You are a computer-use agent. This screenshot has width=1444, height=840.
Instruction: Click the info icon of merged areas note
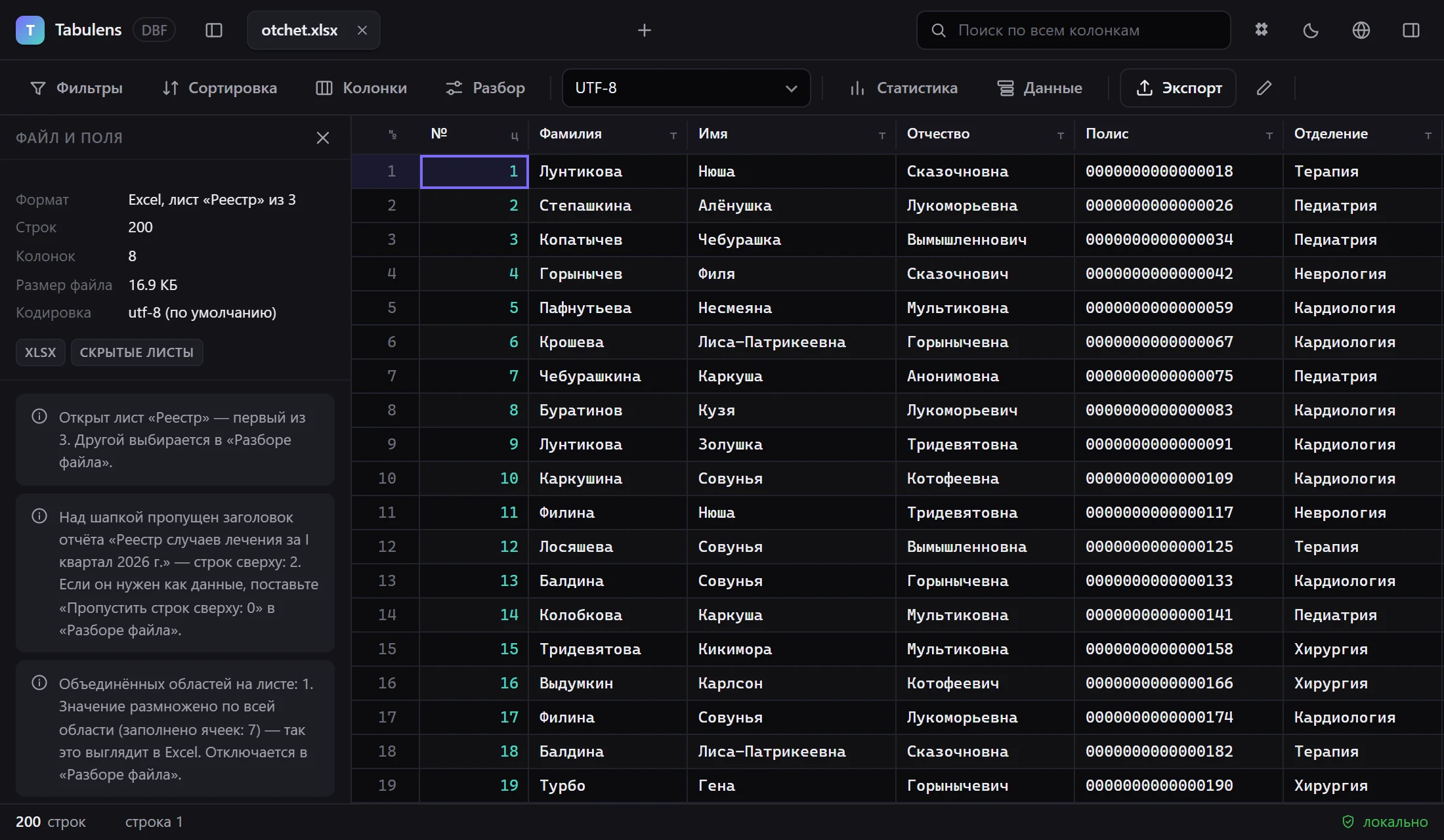39,683
